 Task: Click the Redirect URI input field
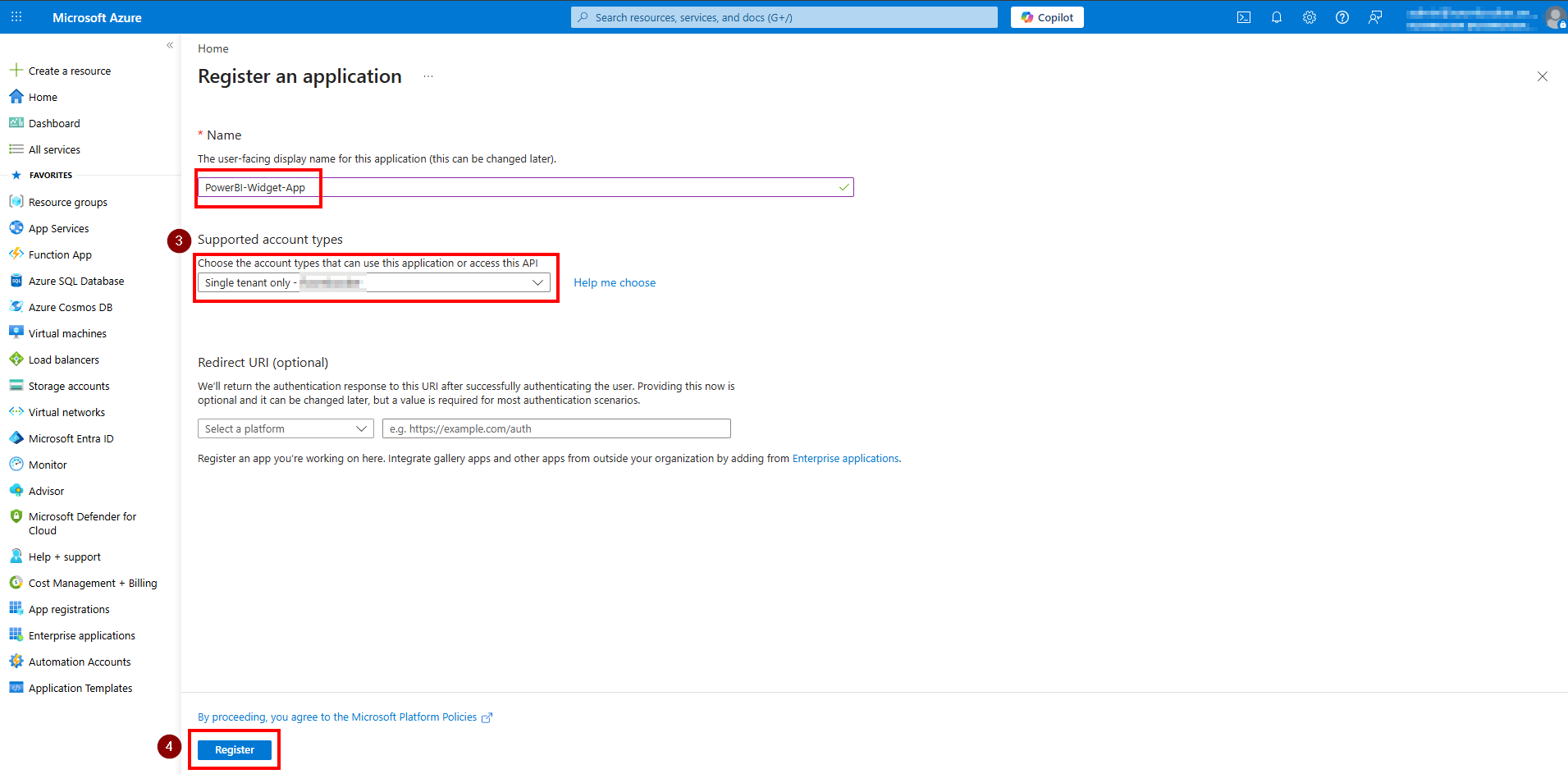click(555, 428)
